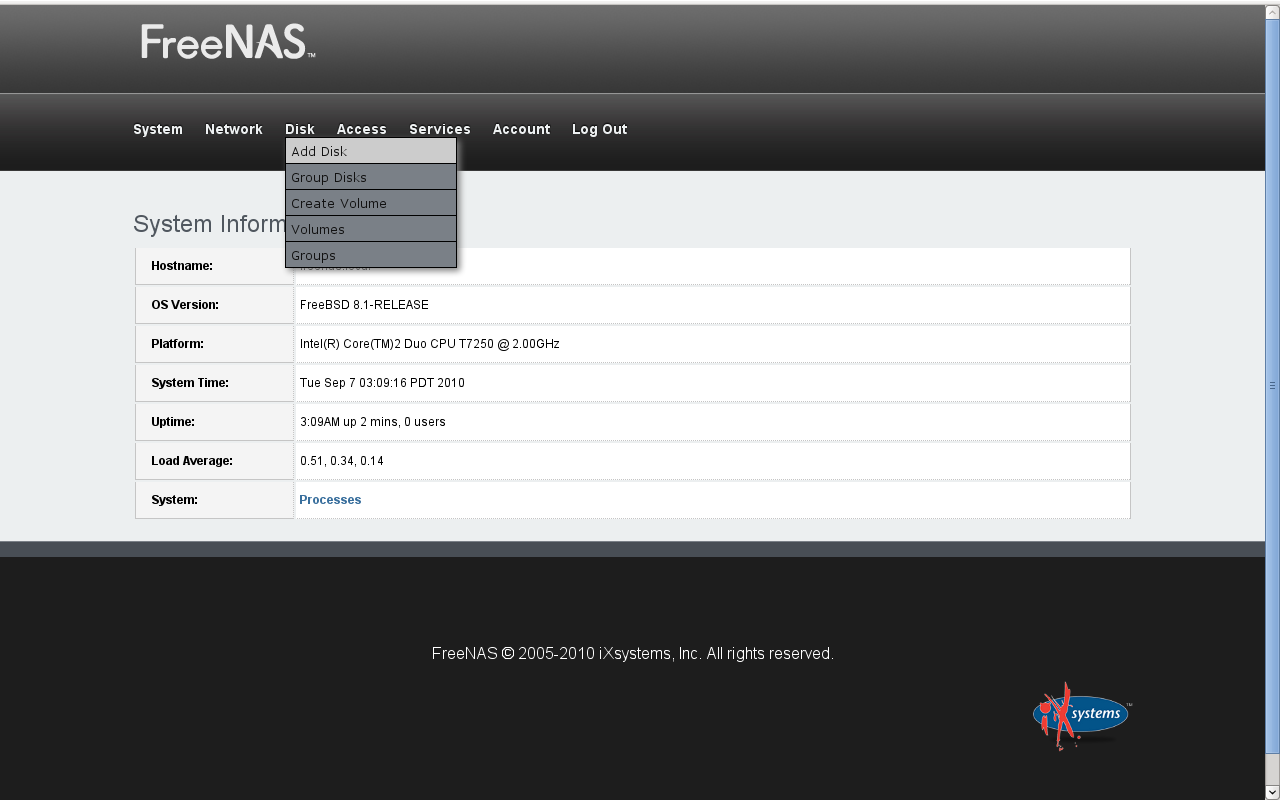This screenshot has height=800, width=1280.
Task: Open the Access menu
Action: click(x=362, y=129)
